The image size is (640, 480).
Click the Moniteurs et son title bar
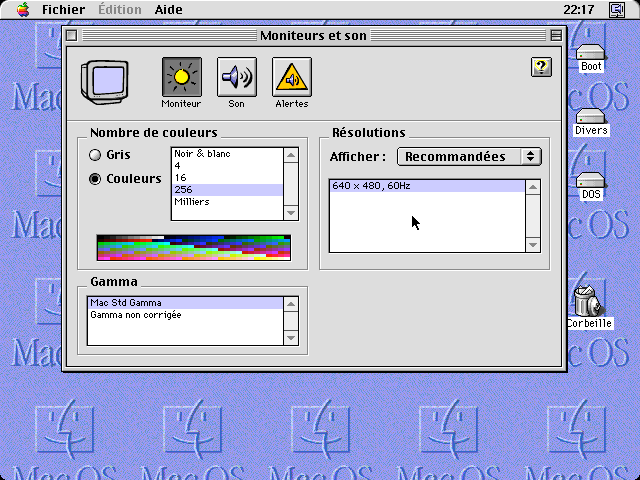point(313,36)
